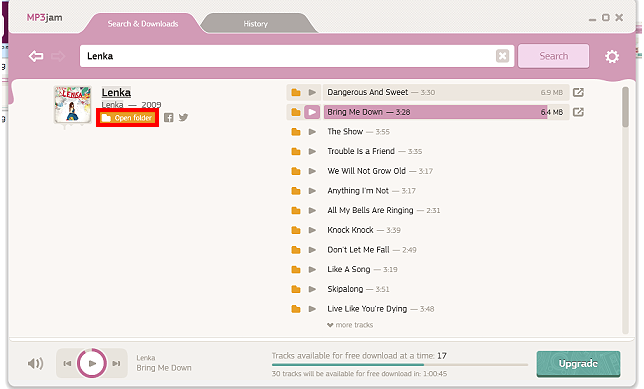The image size is (644, 389).
Task: Click main player play button
Action: (92, 363)
